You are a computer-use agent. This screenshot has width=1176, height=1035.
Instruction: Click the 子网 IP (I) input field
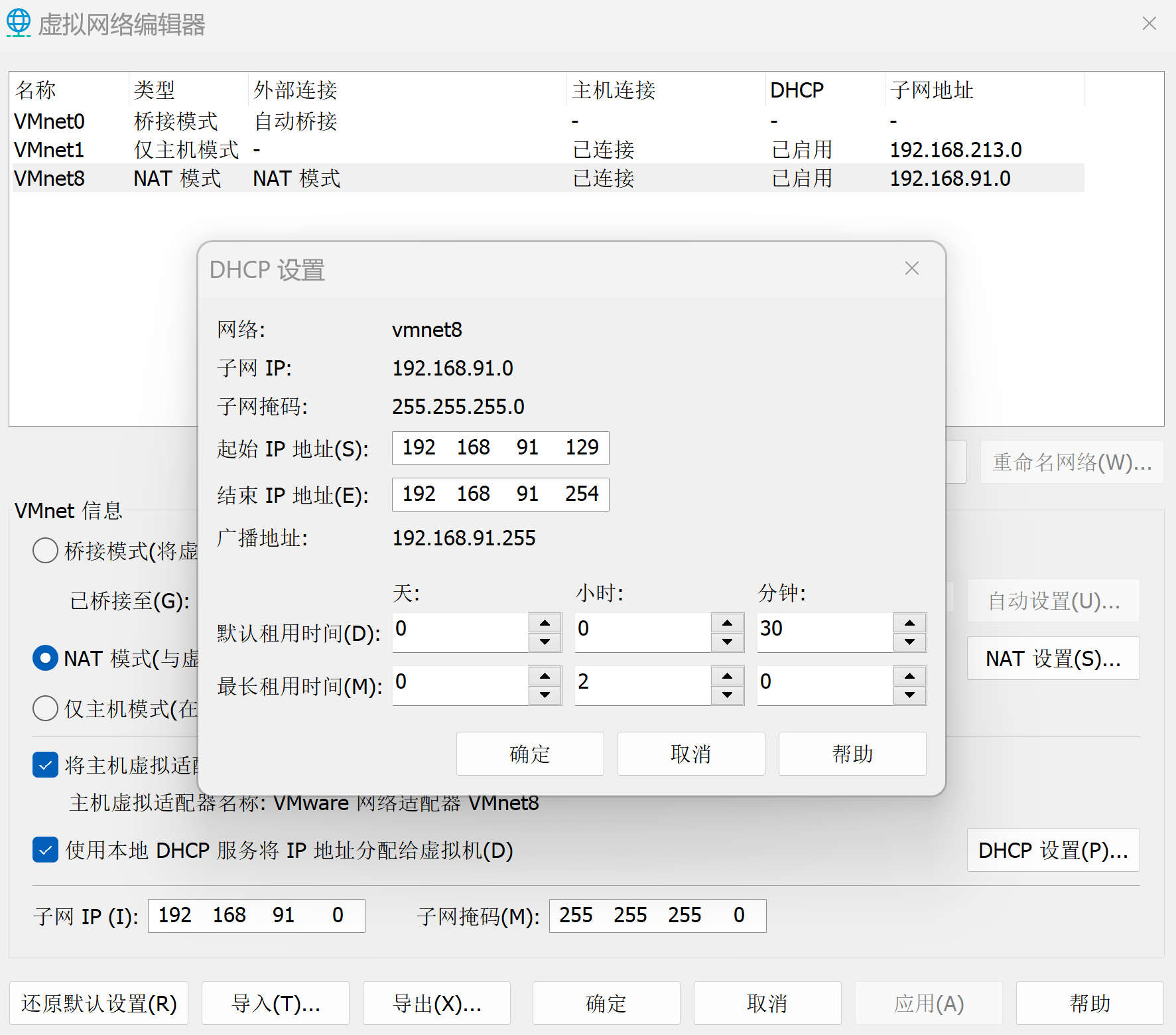click(257, 916)
